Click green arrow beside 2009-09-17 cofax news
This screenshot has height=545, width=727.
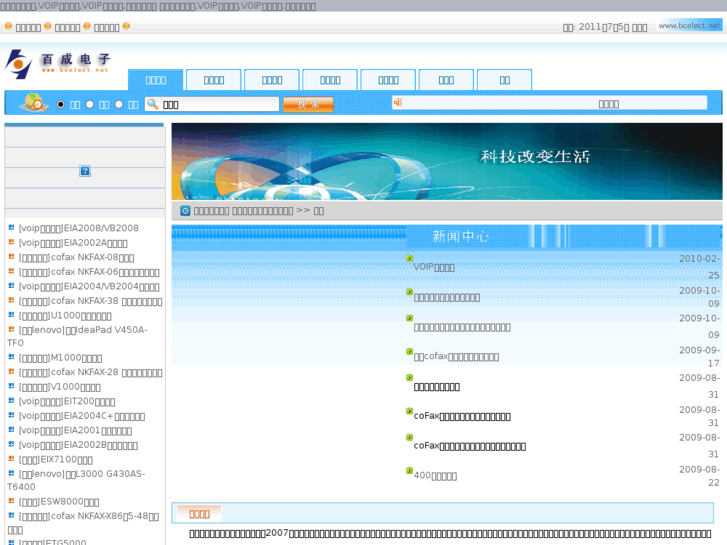409,351
